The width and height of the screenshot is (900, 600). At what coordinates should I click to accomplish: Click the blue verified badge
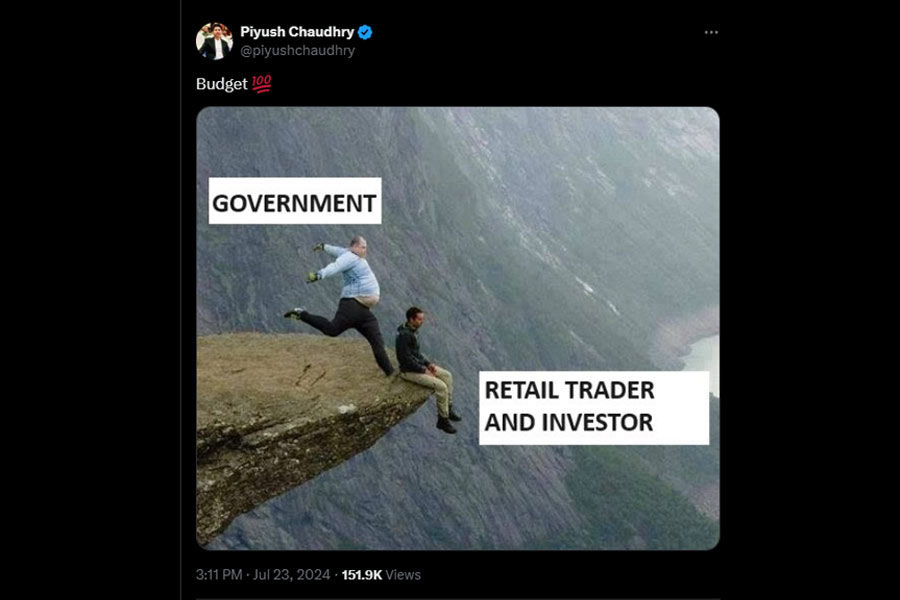coord(365,32)
